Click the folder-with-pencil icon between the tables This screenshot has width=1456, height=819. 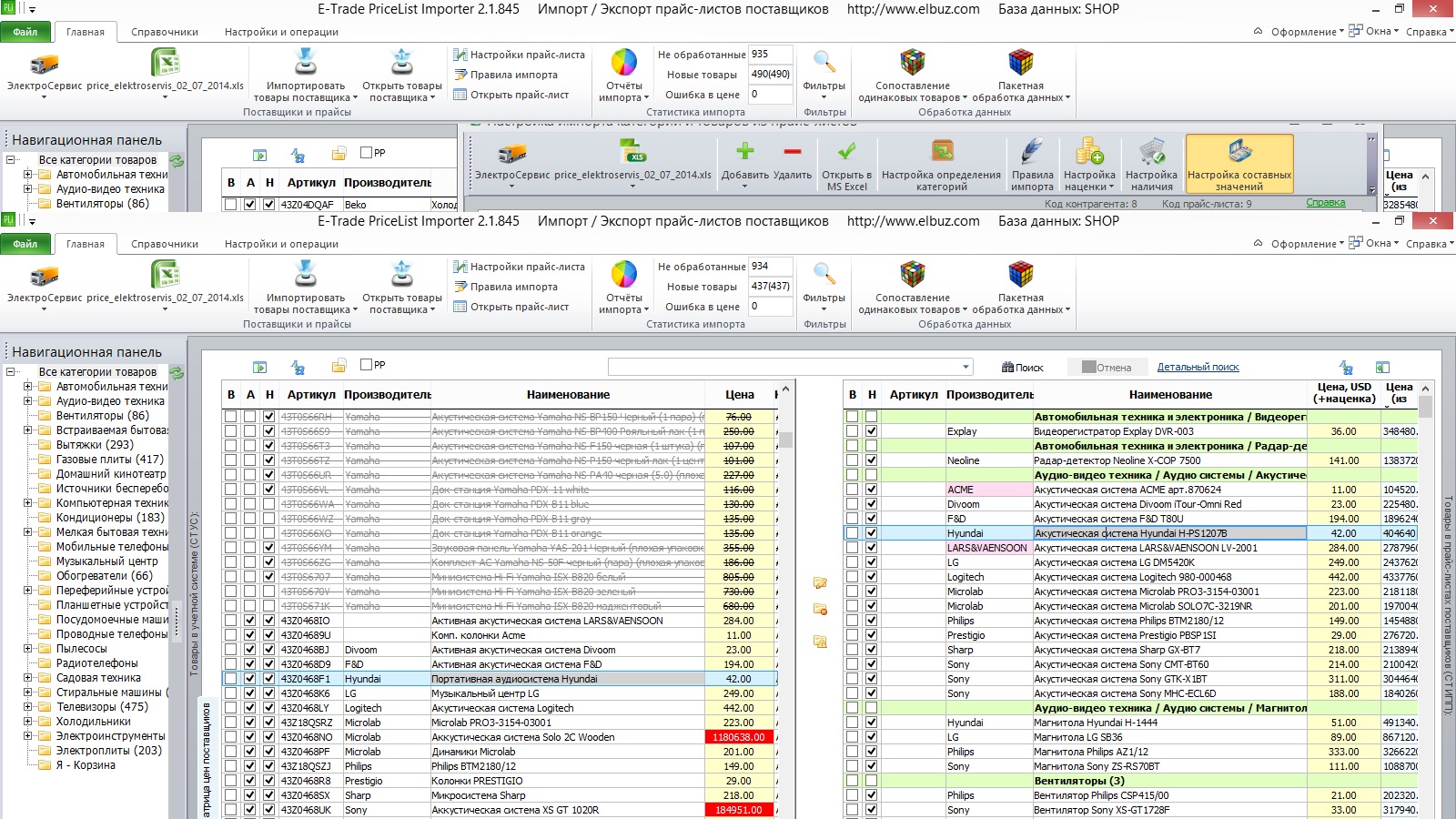pos(820,582)
